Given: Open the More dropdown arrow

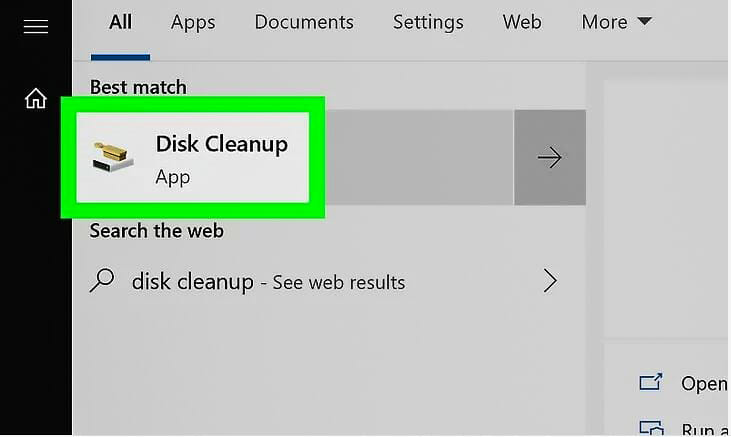Looking at the screenshot, I should tap(645, 21).
